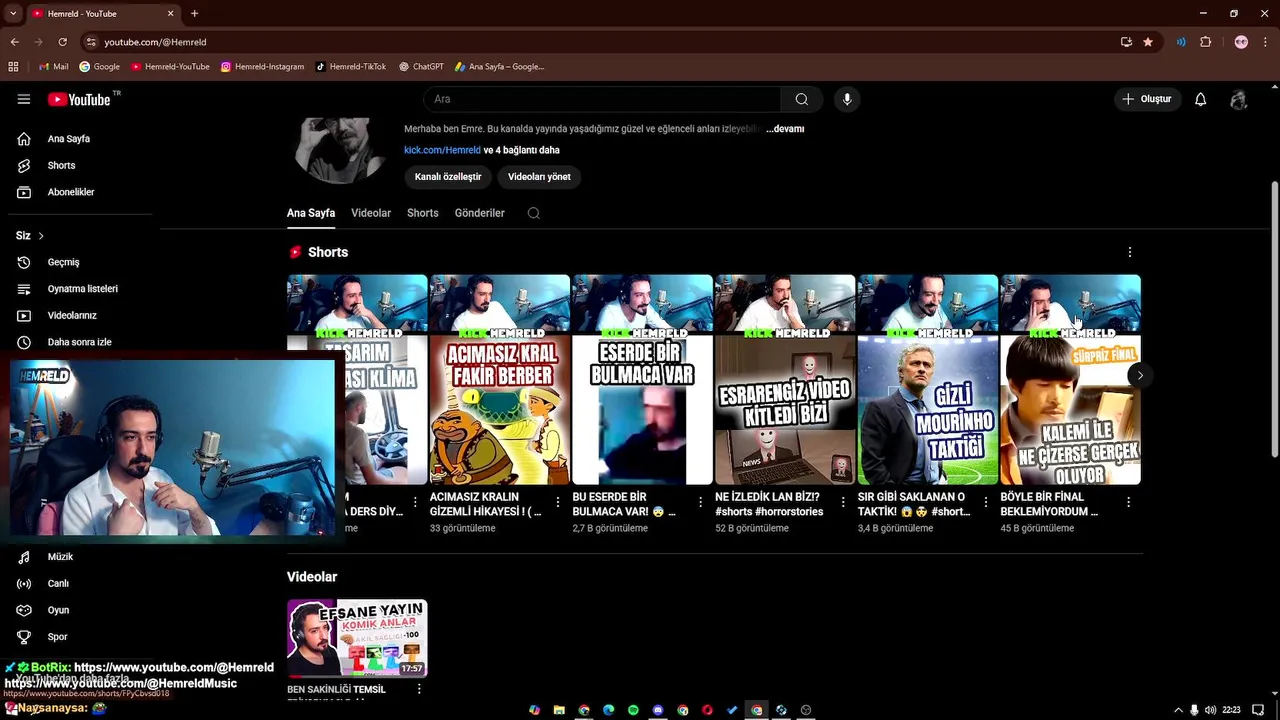
Task: Go back in Chrome browser
Action: point(14,42)
